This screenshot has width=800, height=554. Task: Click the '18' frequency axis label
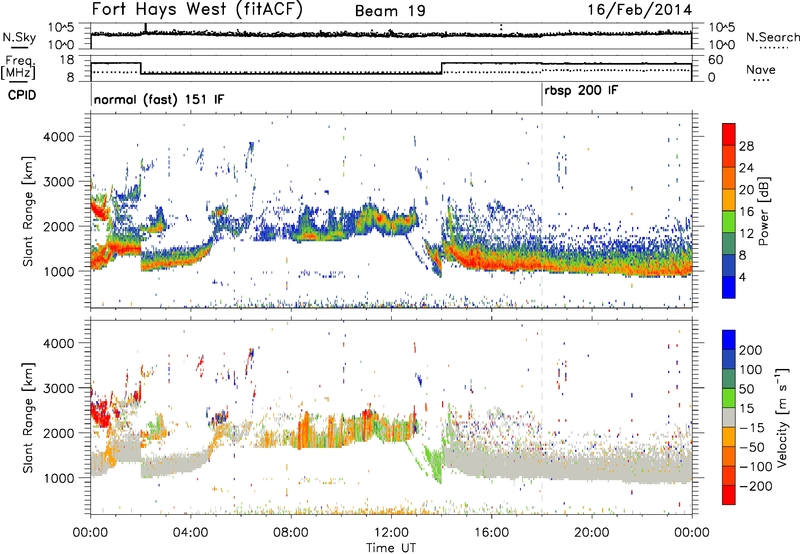pos(66,60)
